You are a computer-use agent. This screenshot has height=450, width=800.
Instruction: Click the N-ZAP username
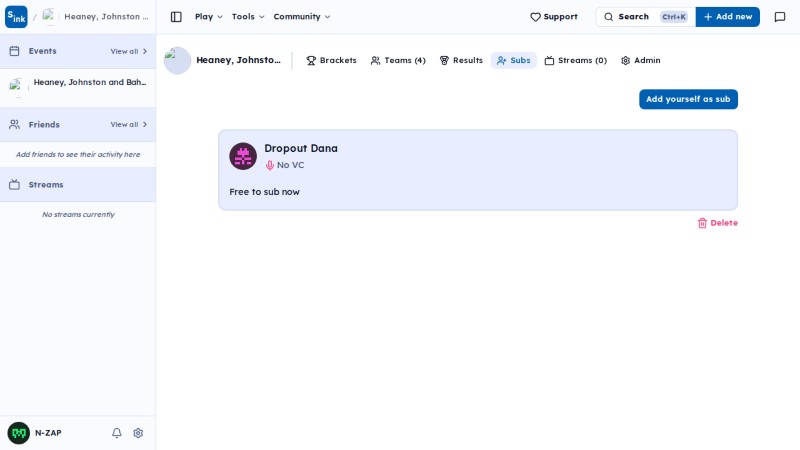point(48,433)
